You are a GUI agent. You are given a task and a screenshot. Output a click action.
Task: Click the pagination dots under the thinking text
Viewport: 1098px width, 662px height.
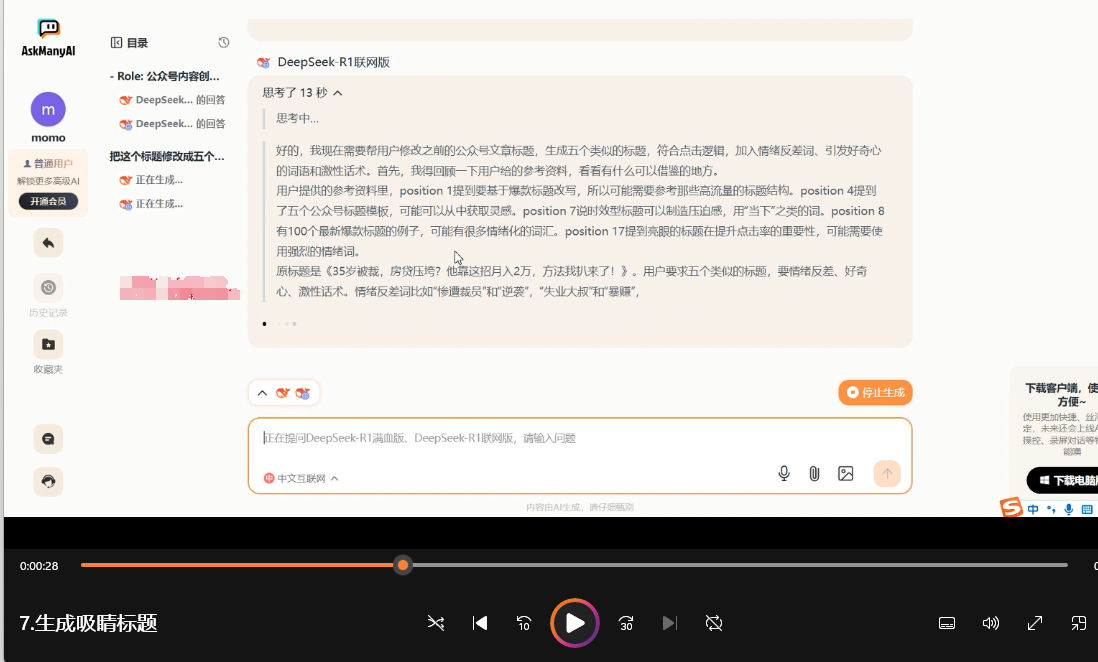[279, 324]
